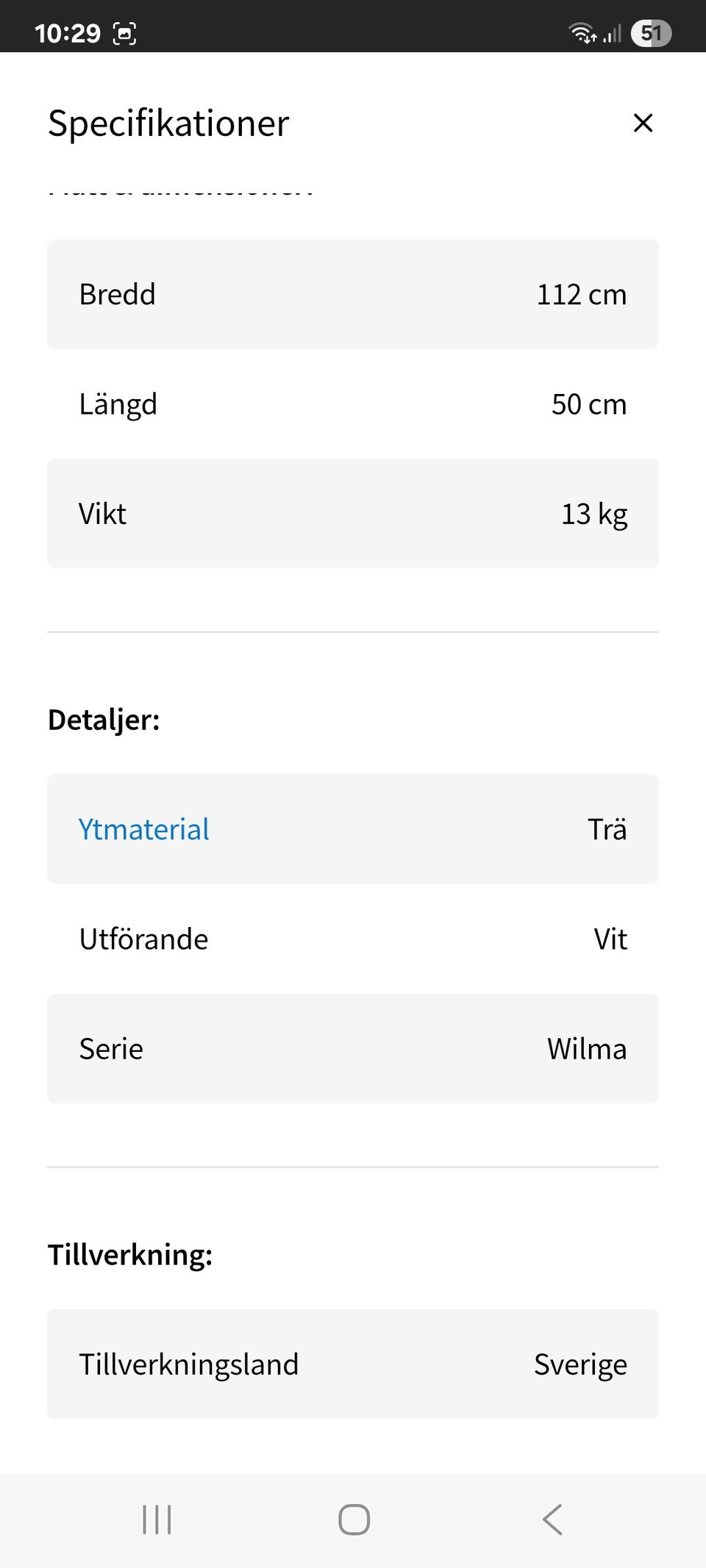706x1568 pixels.
Task: Select the Längd 50 cm row
Action: pyautogui.click(x=353, y=404)
